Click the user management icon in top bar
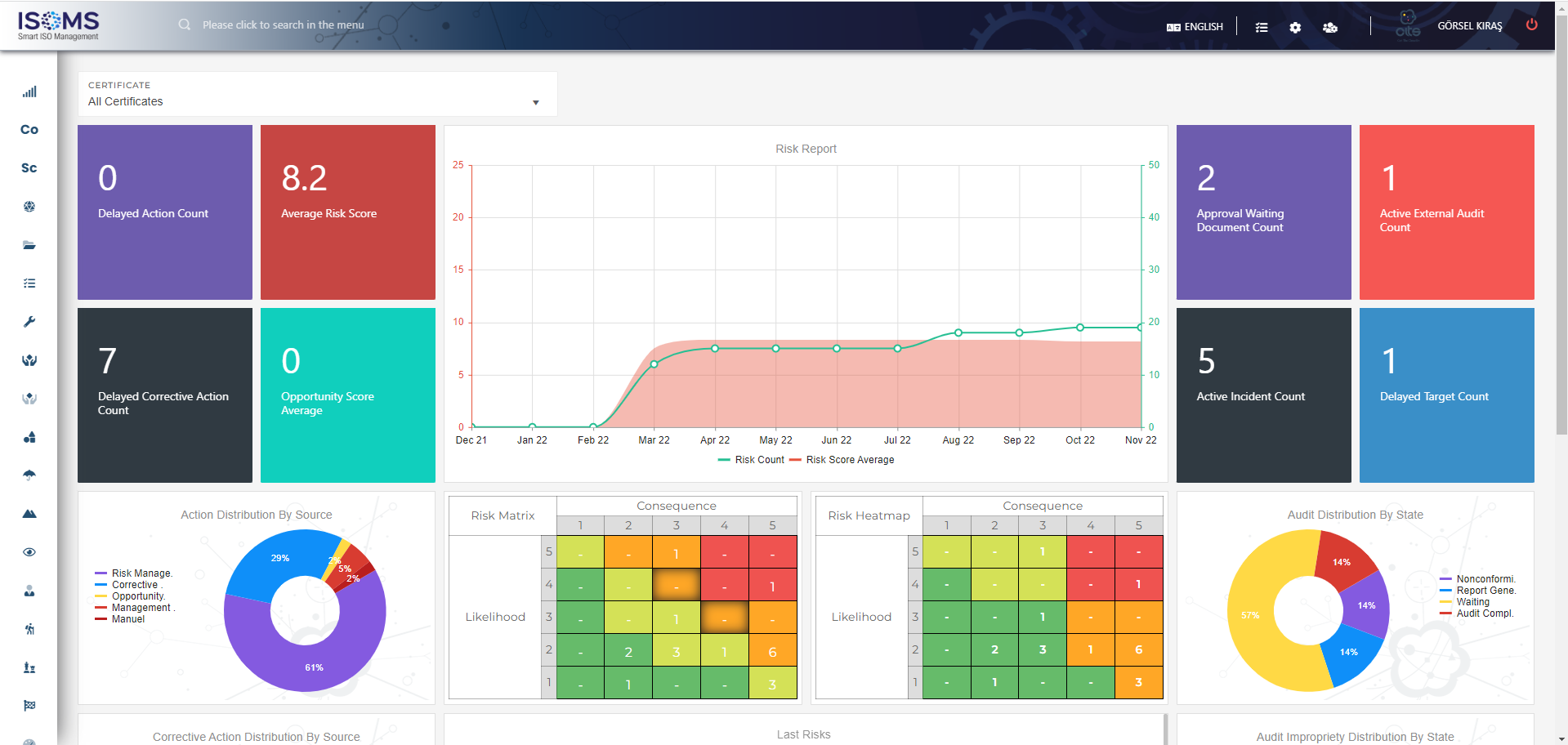Viewport: 1568px width, 745px height. (x=1330, y=27)
